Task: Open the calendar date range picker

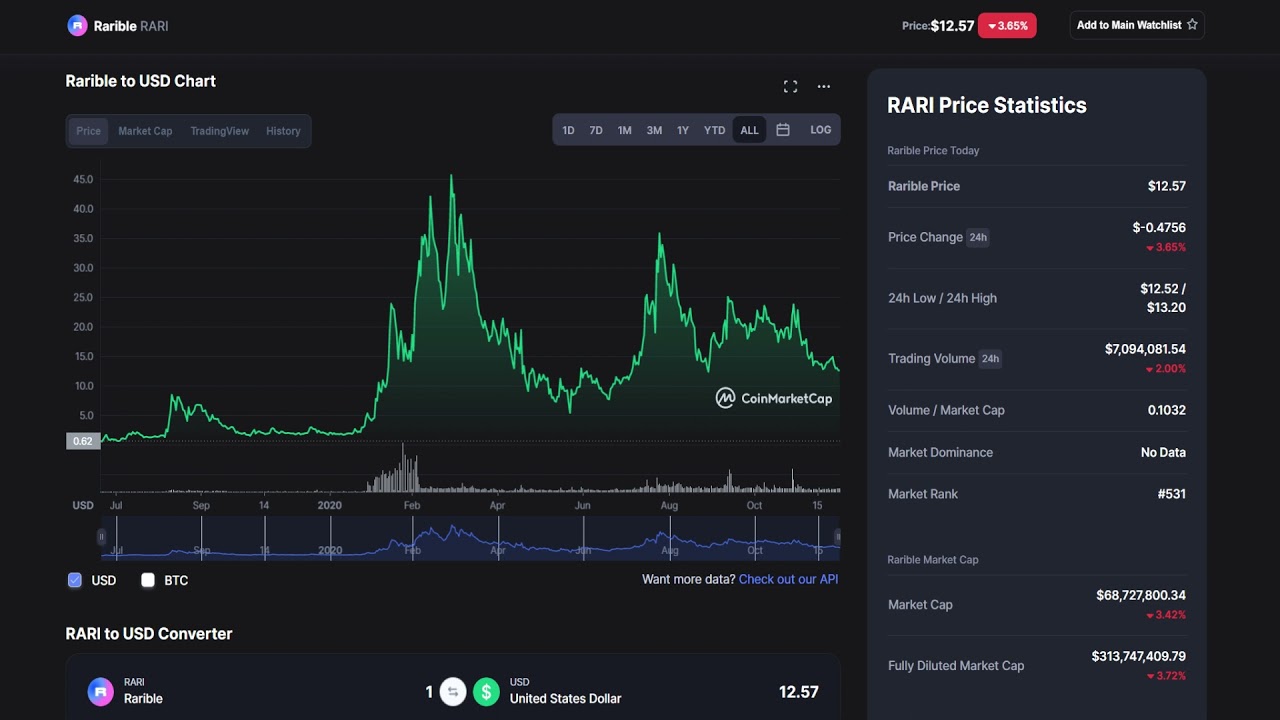Action: [x=783, y=130]
